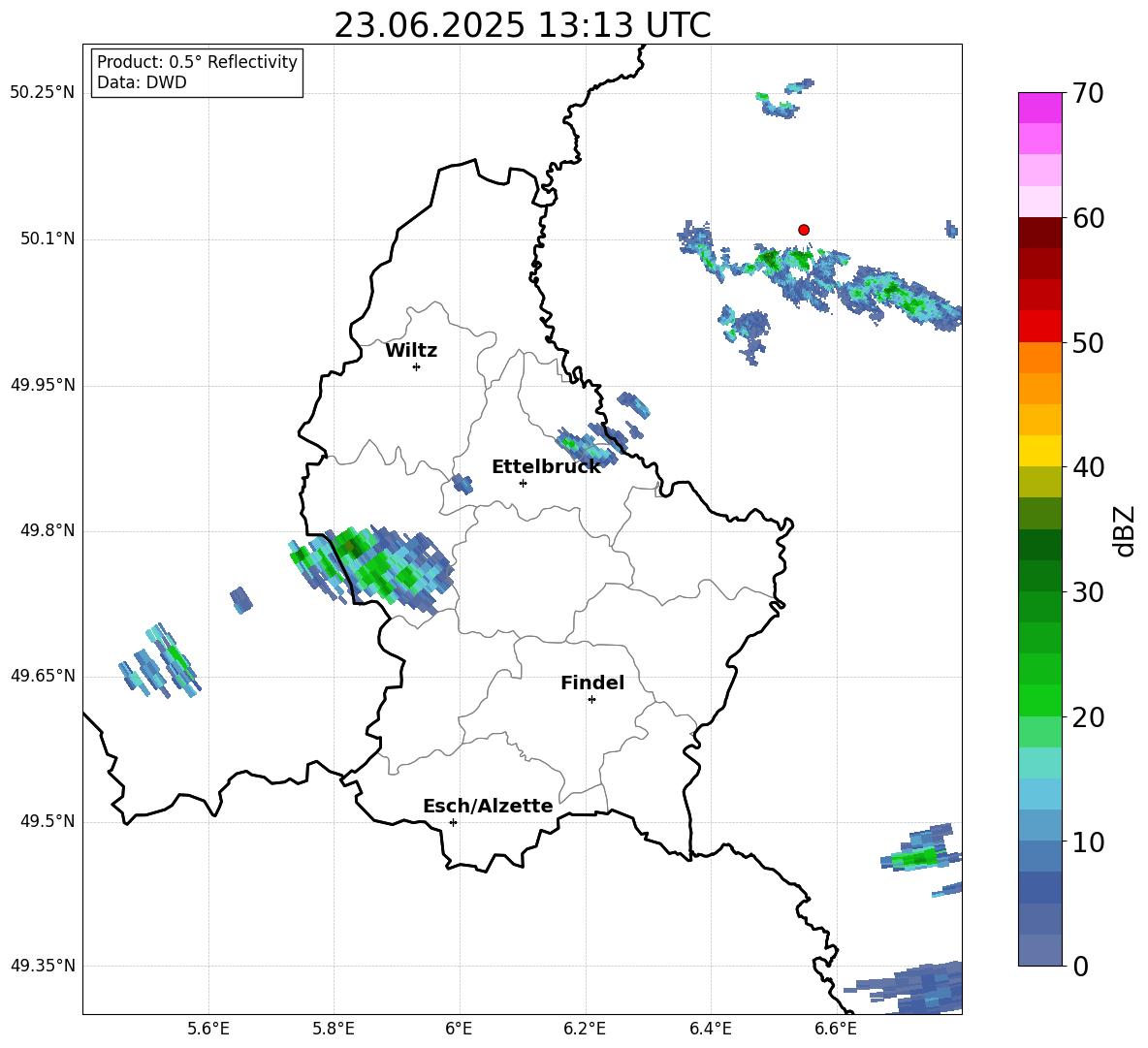1148x1048 pixels.
Task: Click the Ettelbruck station cross marker
Action: [x=523, y=483]
